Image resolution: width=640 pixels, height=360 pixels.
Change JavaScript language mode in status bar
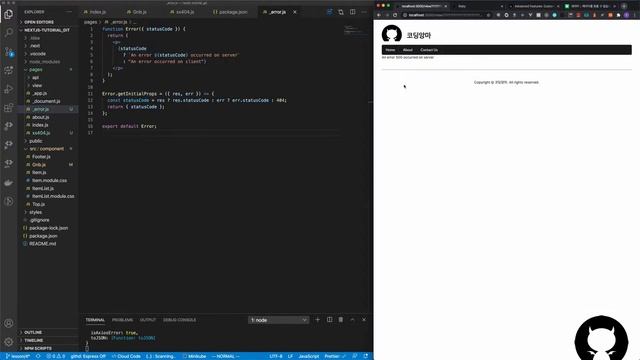click(309, 356)
